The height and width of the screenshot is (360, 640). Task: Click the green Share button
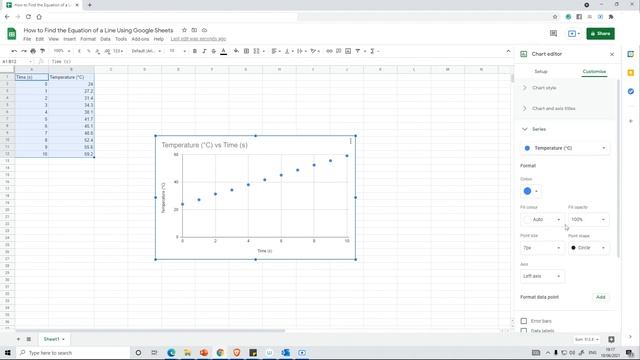(600, 33)
